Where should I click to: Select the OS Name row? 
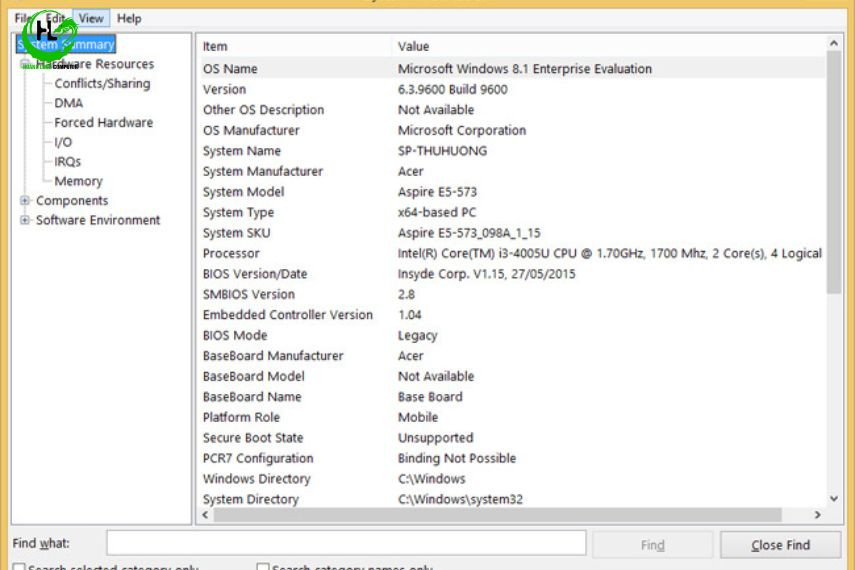pos(511,69)
